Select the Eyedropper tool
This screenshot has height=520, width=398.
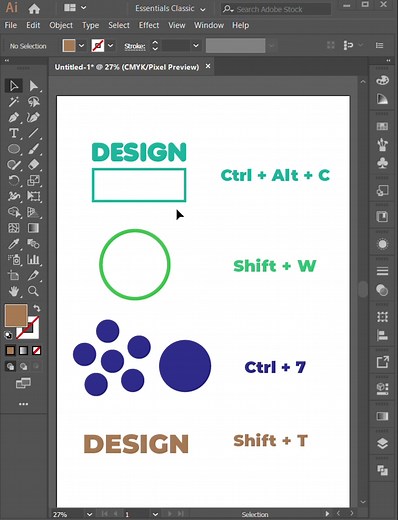[x=14, y=244]
